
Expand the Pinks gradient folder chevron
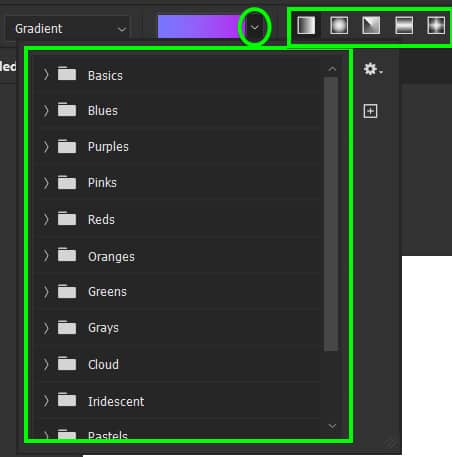46,183
